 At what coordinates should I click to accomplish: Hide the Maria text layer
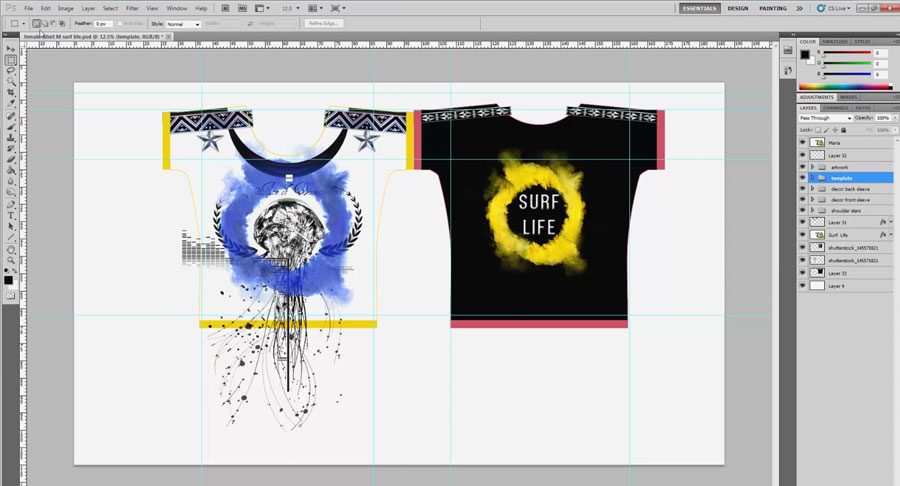coord(802,142)
